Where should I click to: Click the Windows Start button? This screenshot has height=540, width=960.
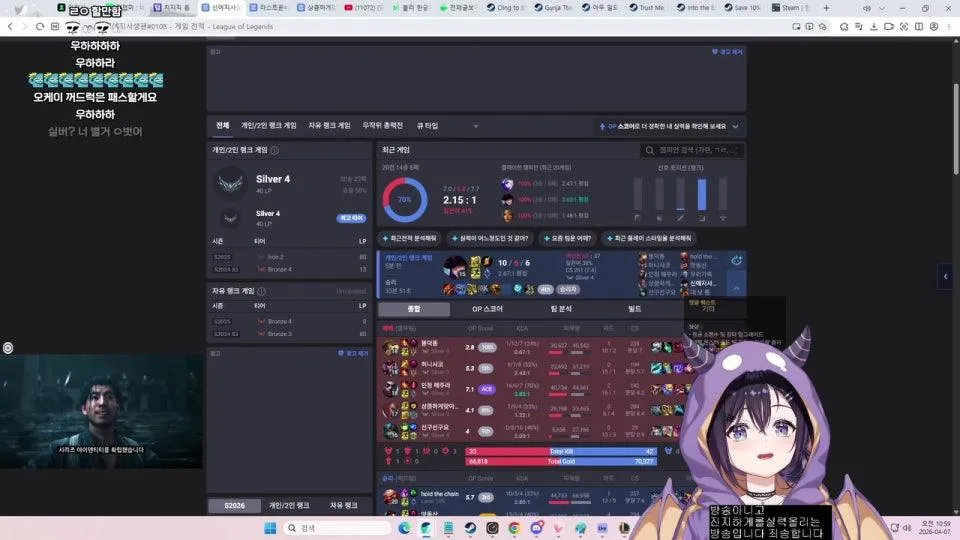270,528
